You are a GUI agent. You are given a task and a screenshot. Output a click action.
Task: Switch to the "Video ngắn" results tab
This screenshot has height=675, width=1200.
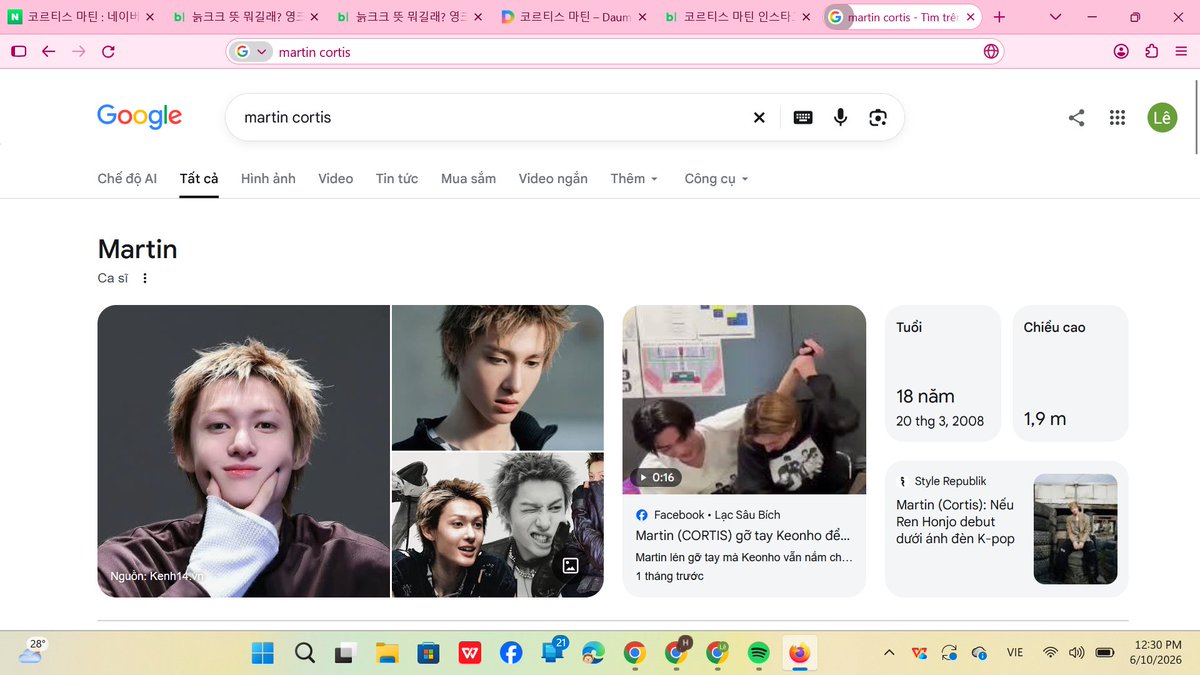click(x=553, y=179)
